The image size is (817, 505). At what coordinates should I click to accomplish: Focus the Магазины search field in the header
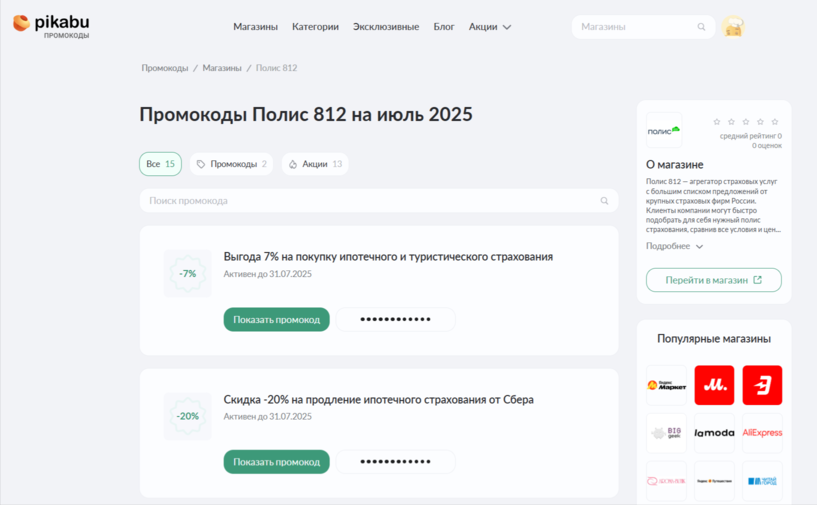pyautogui.click(x=643, y=27)
